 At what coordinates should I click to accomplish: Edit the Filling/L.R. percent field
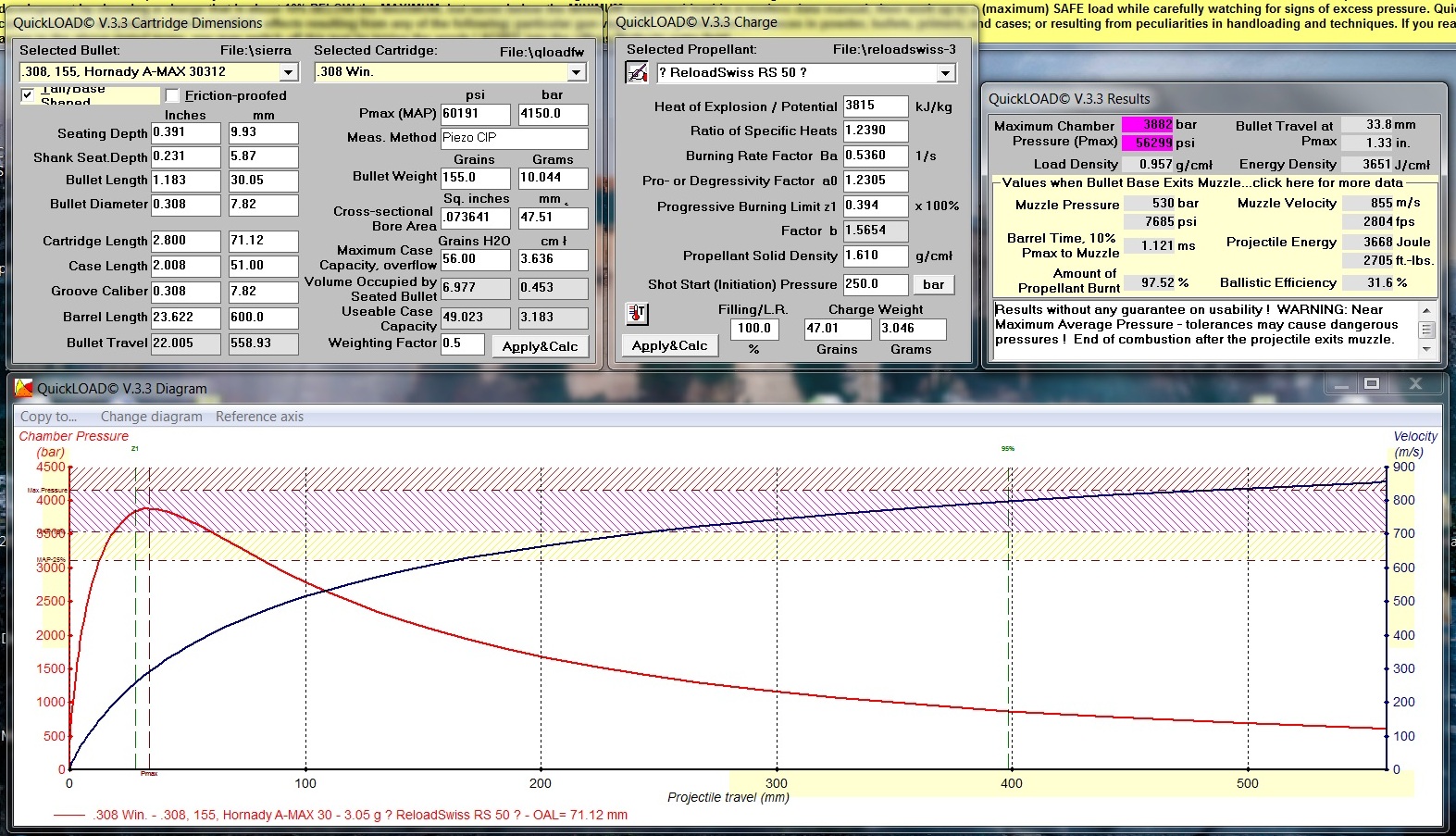[754, 329]
